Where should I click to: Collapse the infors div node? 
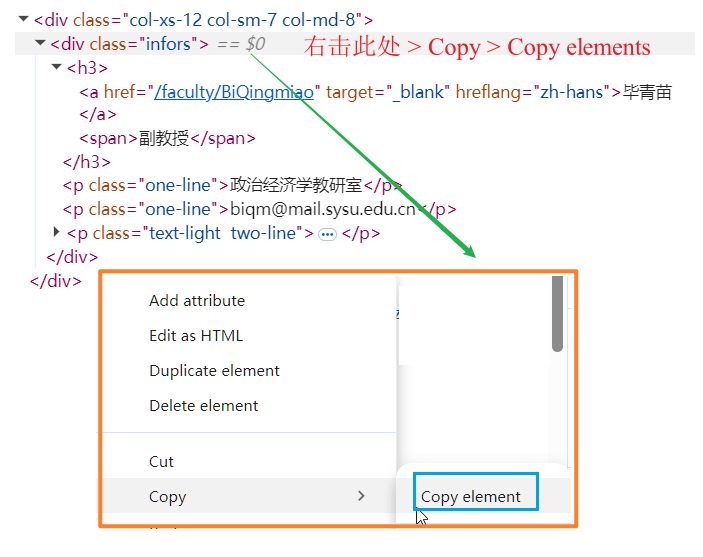40,43
